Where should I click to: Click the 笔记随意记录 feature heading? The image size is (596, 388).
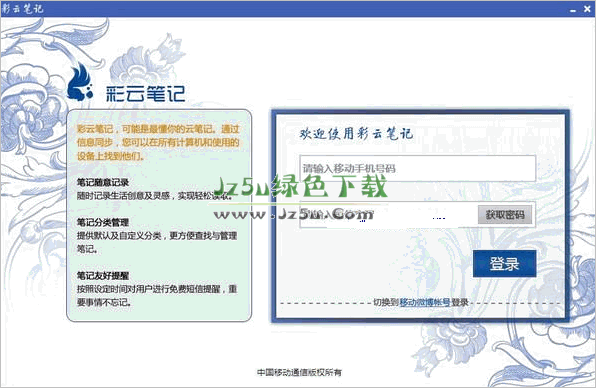[x=103, y=182]
